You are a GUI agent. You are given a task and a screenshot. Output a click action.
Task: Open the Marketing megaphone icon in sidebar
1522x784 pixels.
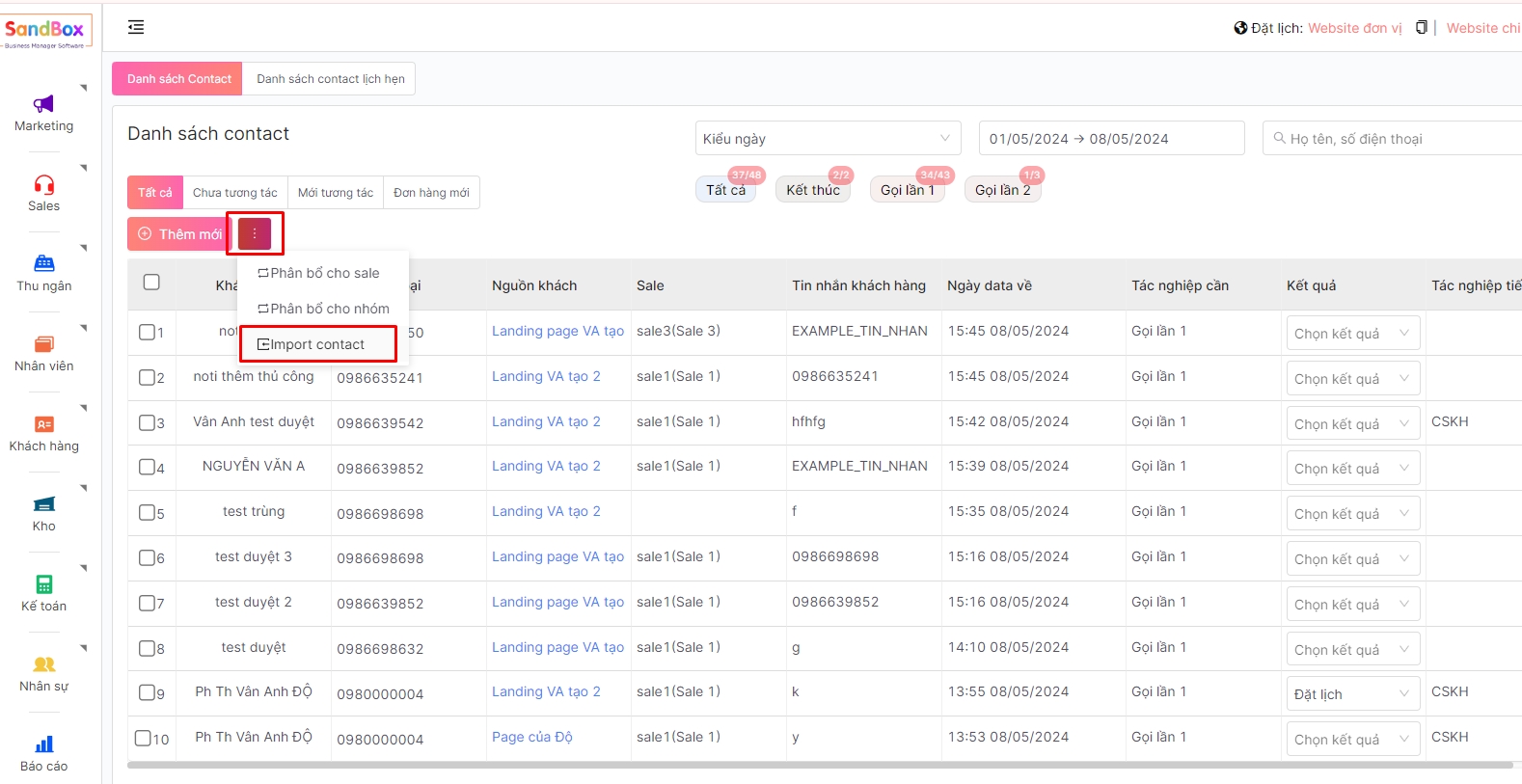click(x=43, y=105)
